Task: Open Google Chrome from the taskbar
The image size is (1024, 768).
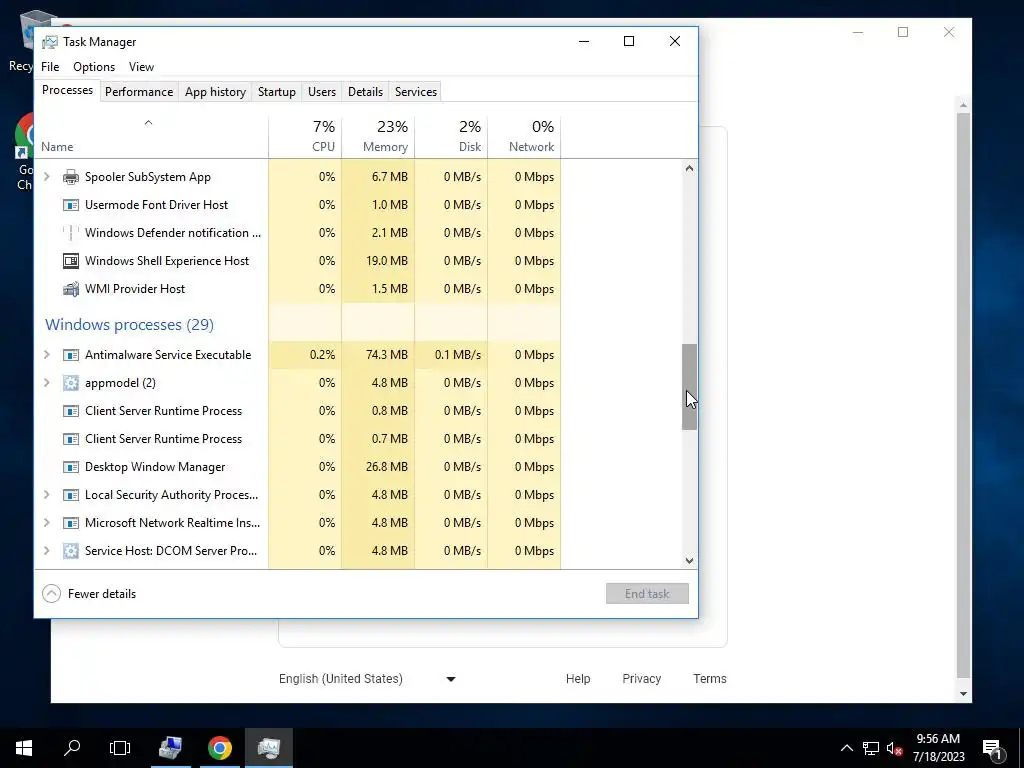Action: [x=219, y=748]
